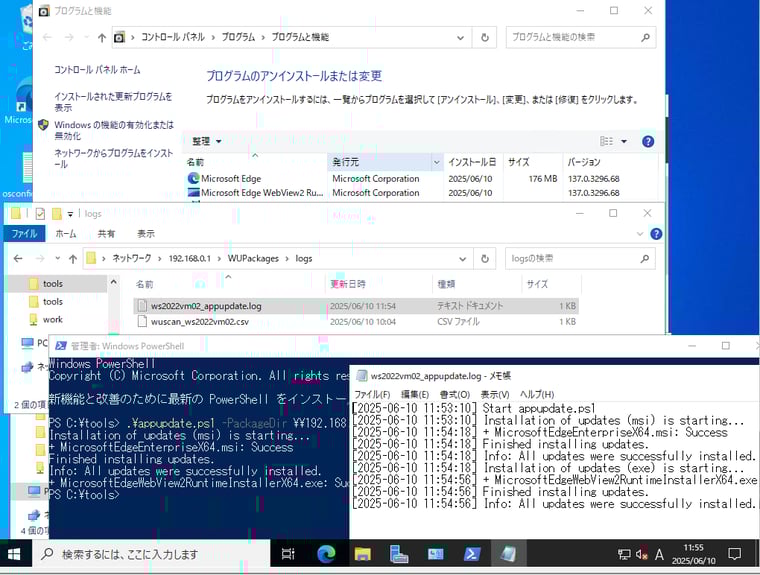Switch to PowerShell taskbar icon
The width and height of the screenshot is (760, 575).
point(472,554)
